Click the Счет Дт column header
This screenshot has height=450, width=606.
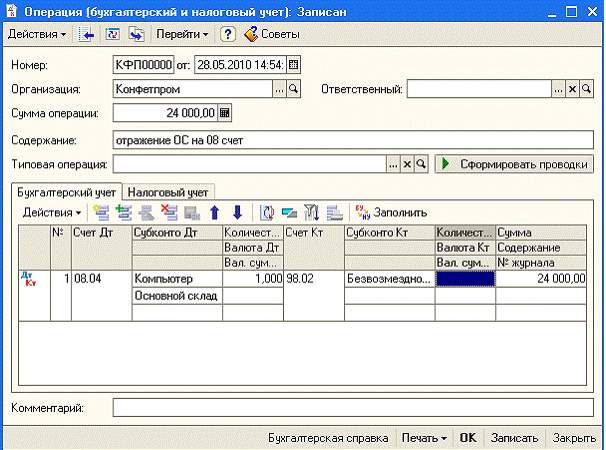(x=102, y=247)
